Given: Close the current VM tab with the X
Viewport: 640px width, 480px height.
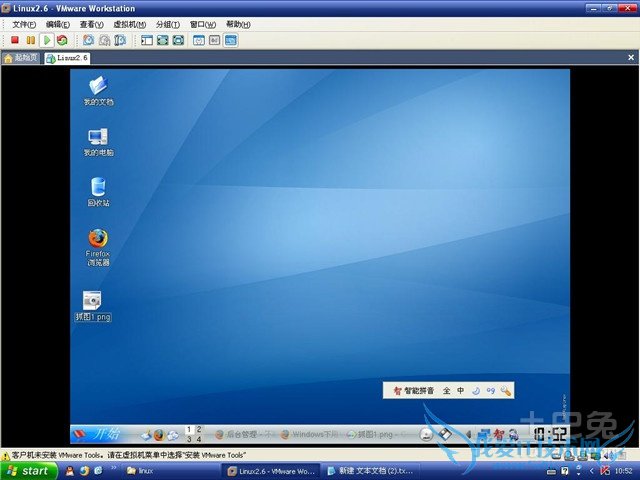Looking at the screenshot, I should (631, 58).
